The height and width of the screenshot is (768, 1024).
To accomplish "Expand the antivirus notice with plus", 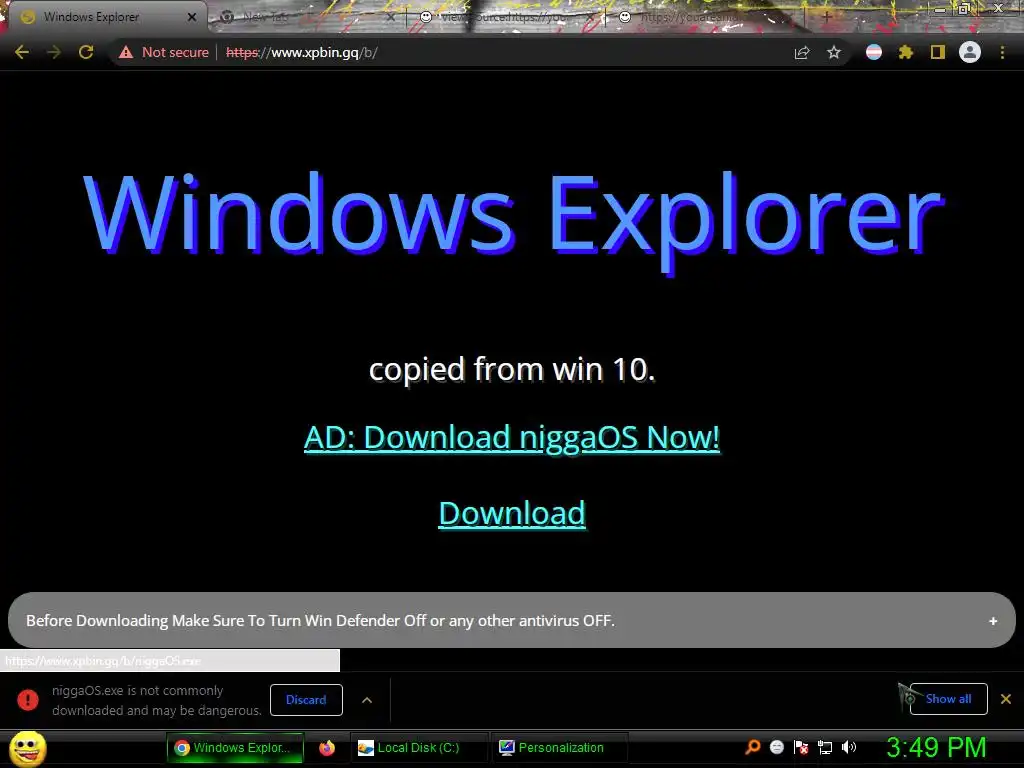I will coord(993,621).
